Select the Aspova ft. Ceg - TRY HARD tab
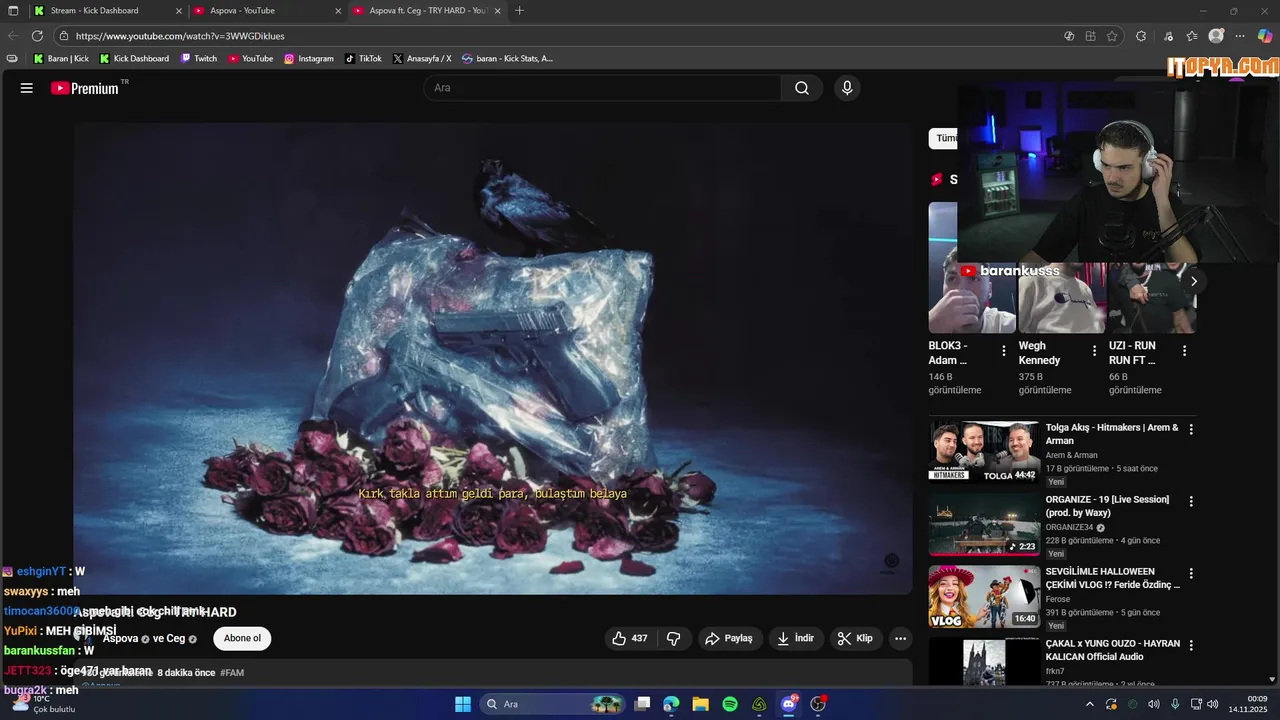Image resolution: width=1280 pixels, height=720 pixels. point(427,11)
